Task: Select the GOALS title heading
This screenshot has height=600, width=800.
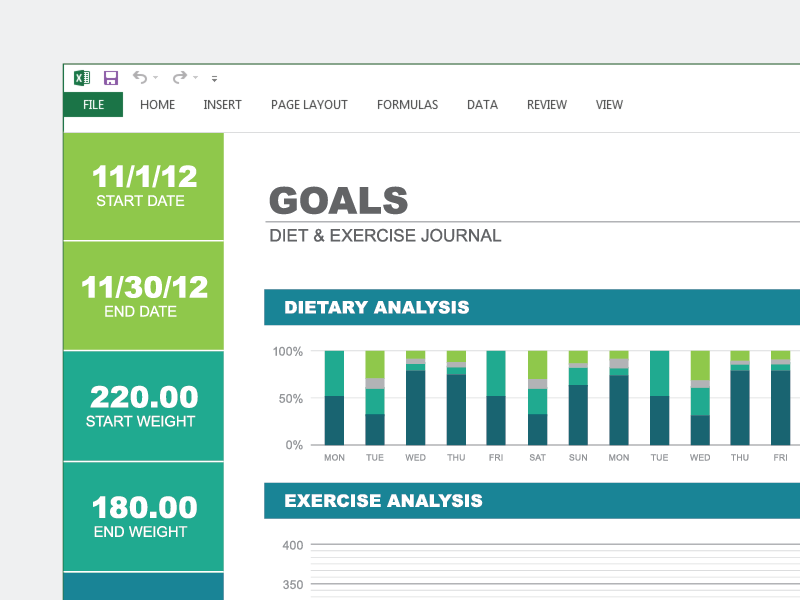Action: tap(338, 201)
